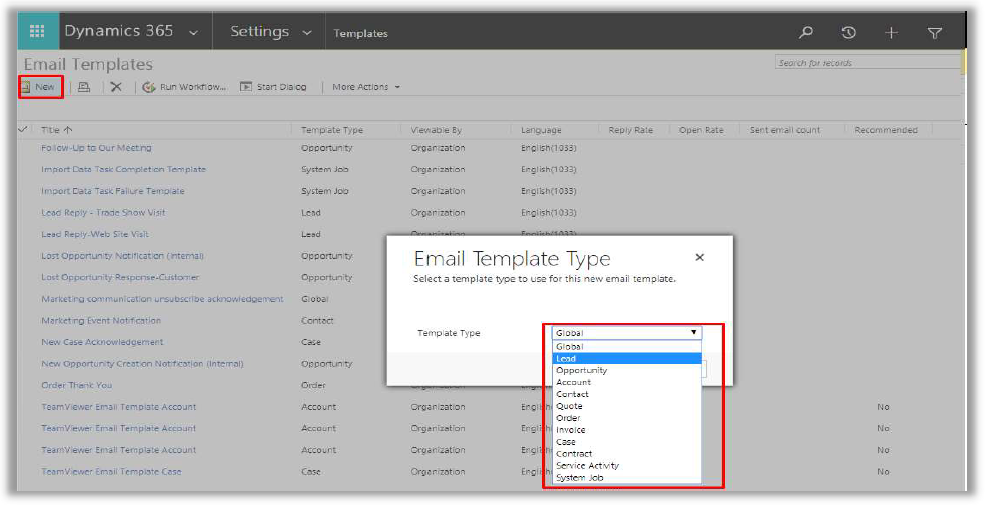Close the Email Template Type dialog
The image size is (995, 521).
click(699, 257)
